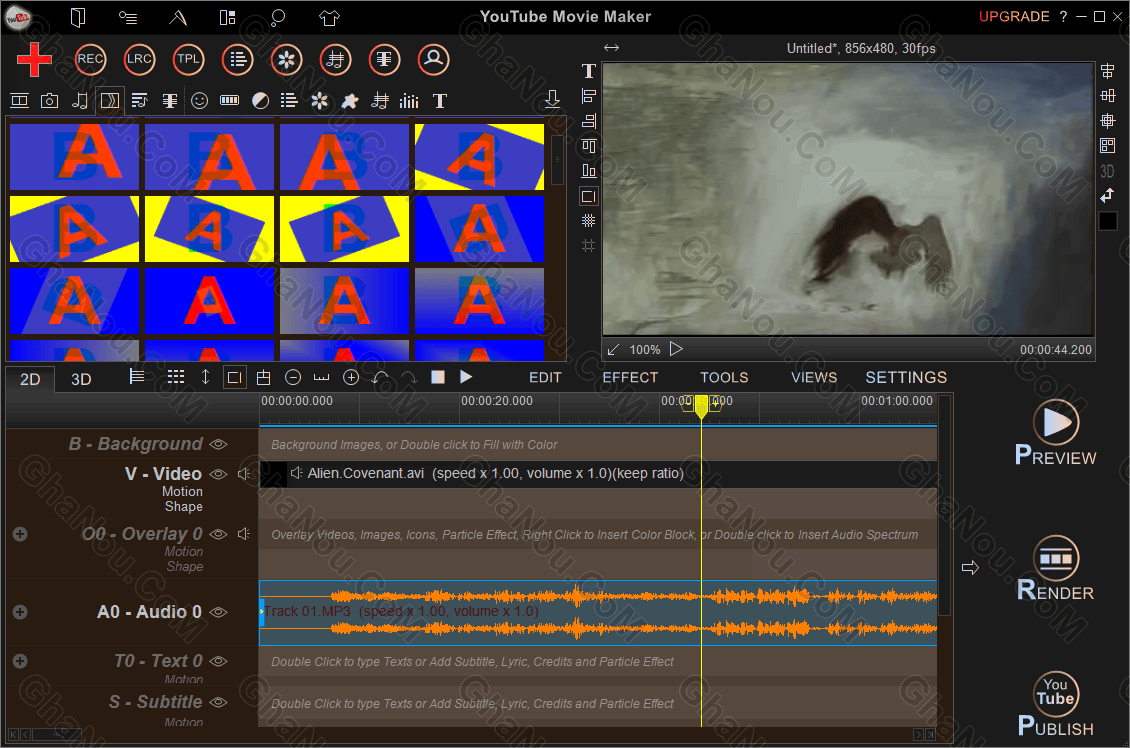Click the UPGRADE link

(x=1013, y=17)
